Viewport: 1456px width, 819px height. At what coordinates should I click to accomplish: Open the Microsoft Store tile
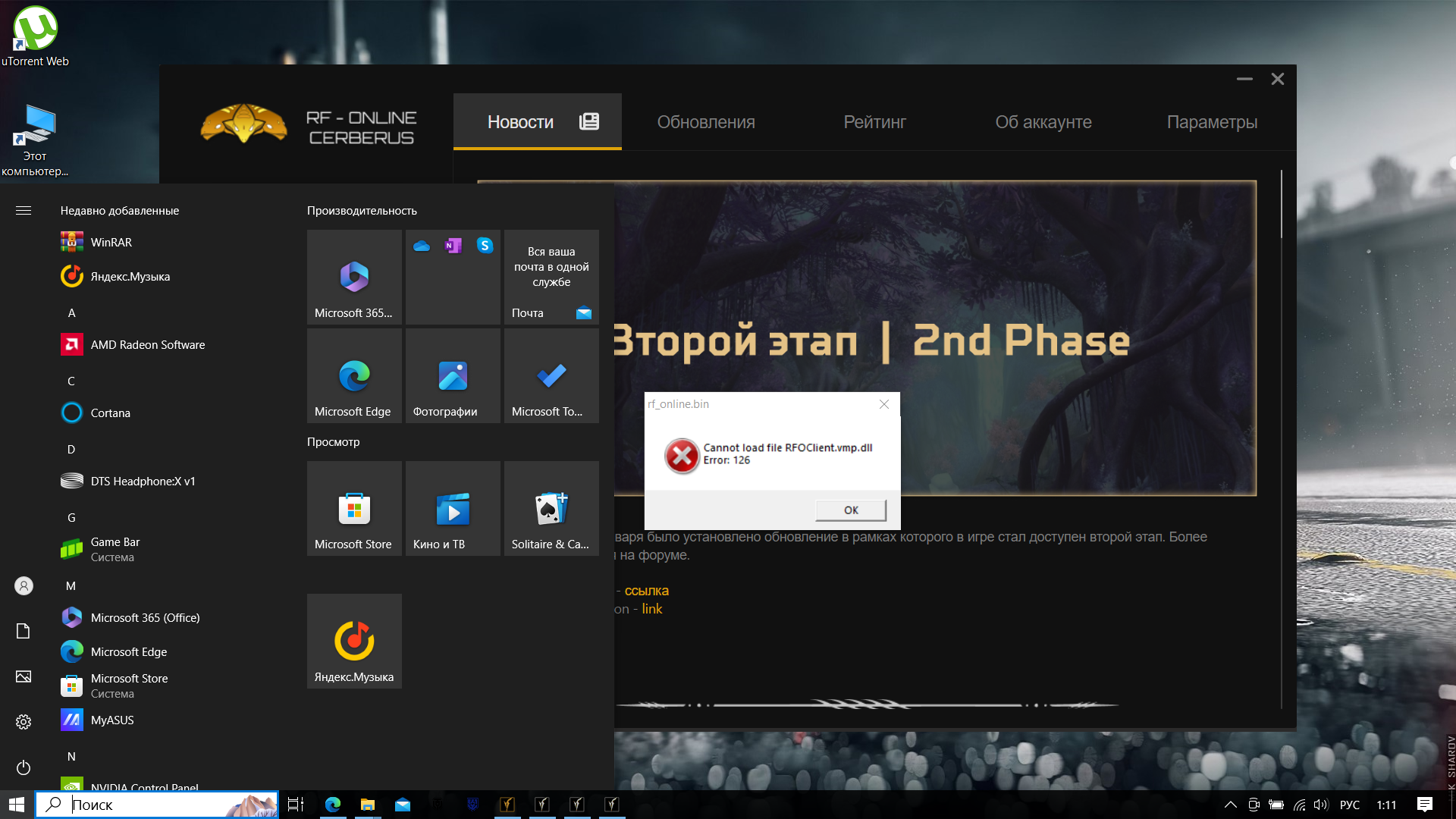354,508
